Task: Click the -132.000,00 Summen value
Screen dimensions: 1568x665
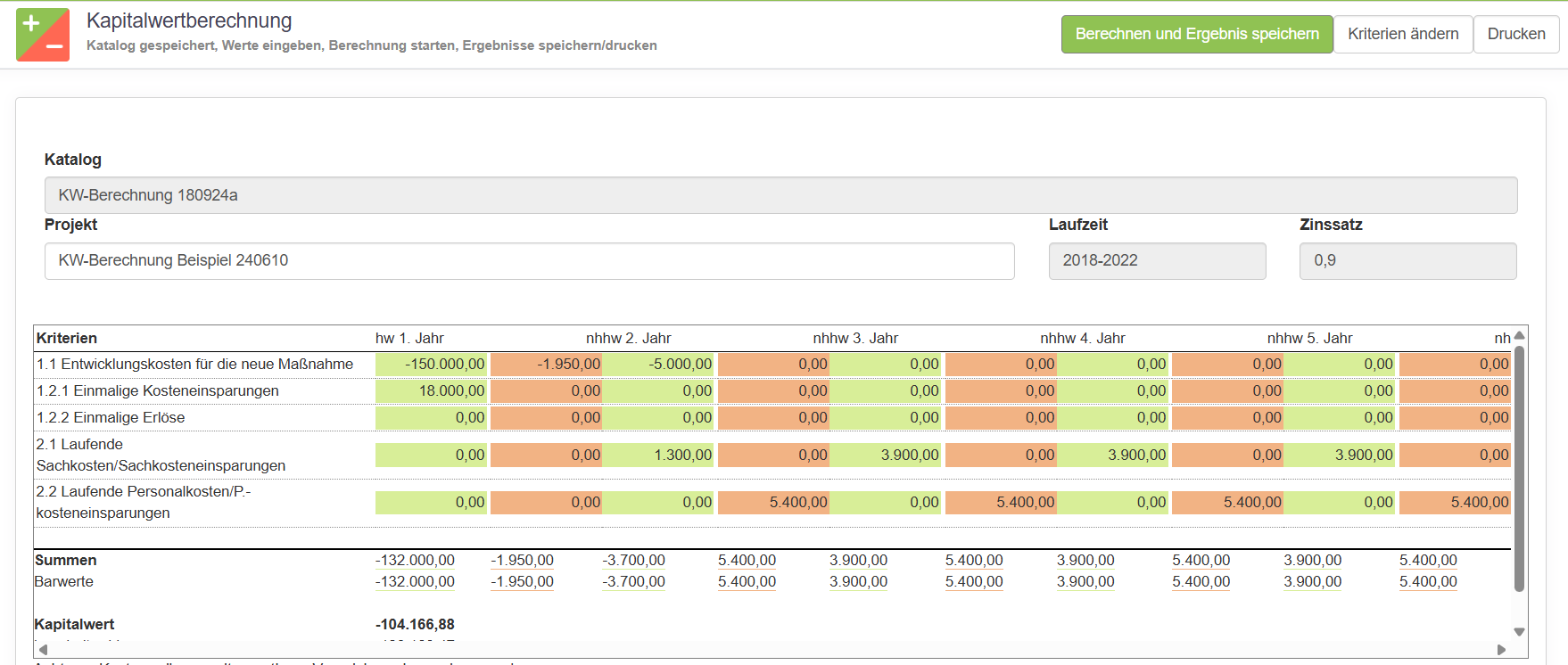Action: [415, 561]
